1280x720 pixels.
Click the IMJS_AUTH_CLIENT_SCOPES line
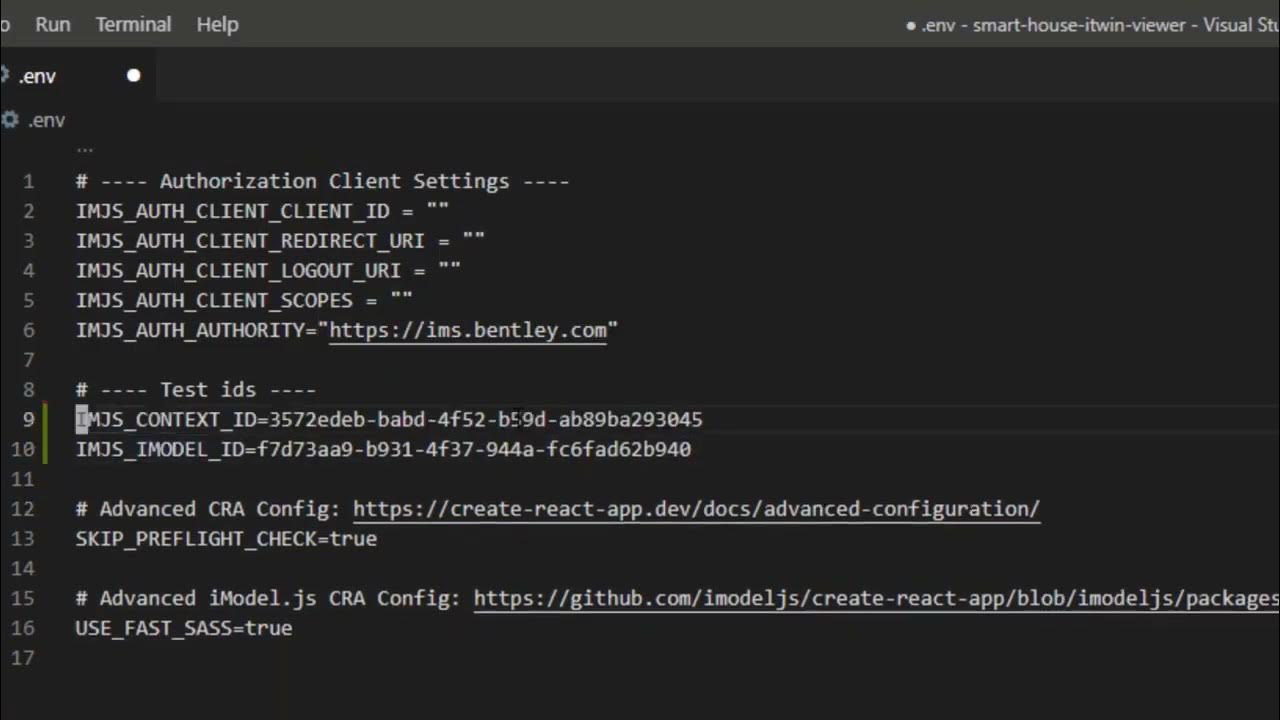pyautogui.click(x=229, y=300)
